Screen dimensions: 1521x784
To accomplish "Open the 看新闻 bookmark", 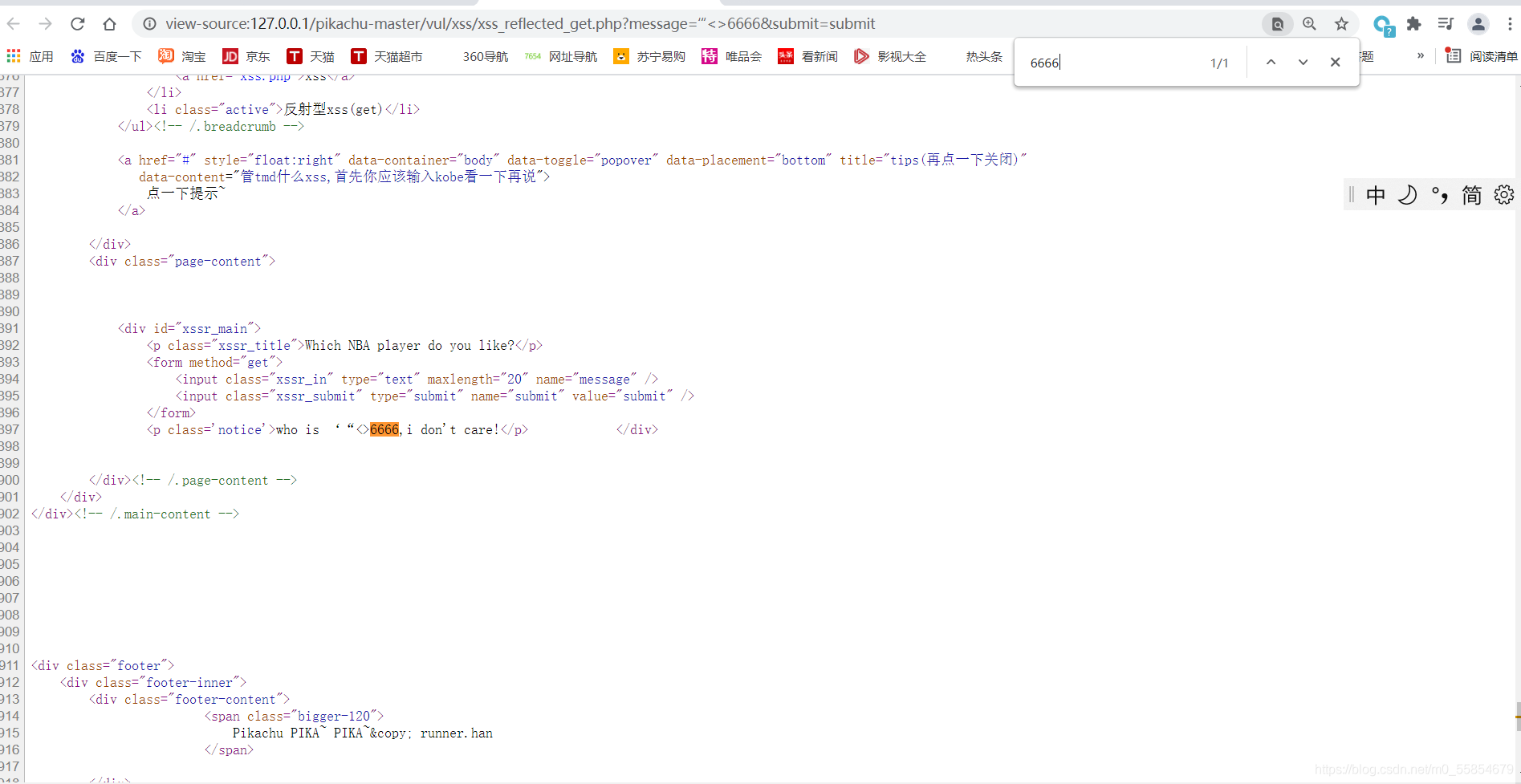I will coord(807,56).
